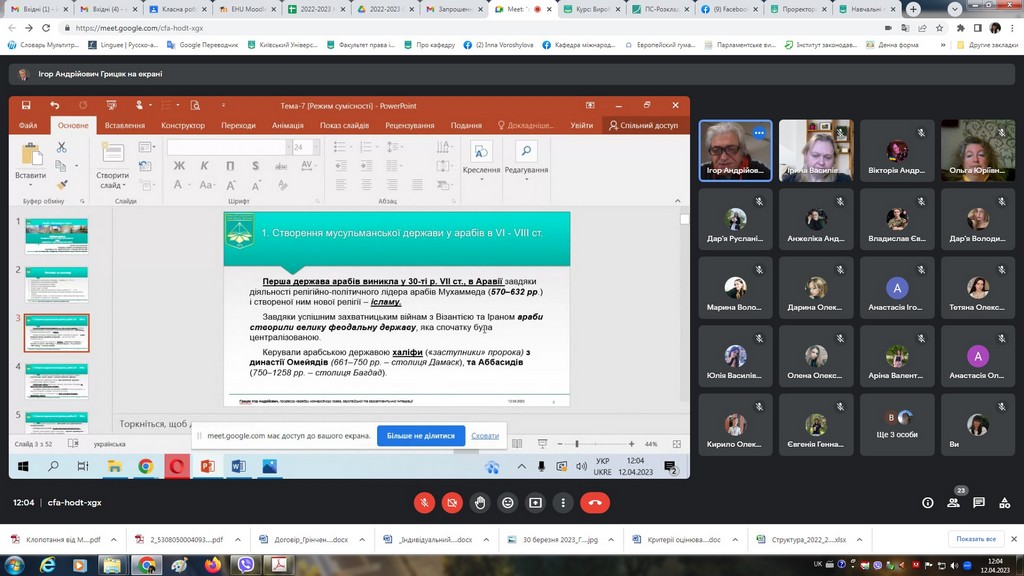Open the Activities panel icon
The width and height of the screenshot is (1024, 576).
1004,503
